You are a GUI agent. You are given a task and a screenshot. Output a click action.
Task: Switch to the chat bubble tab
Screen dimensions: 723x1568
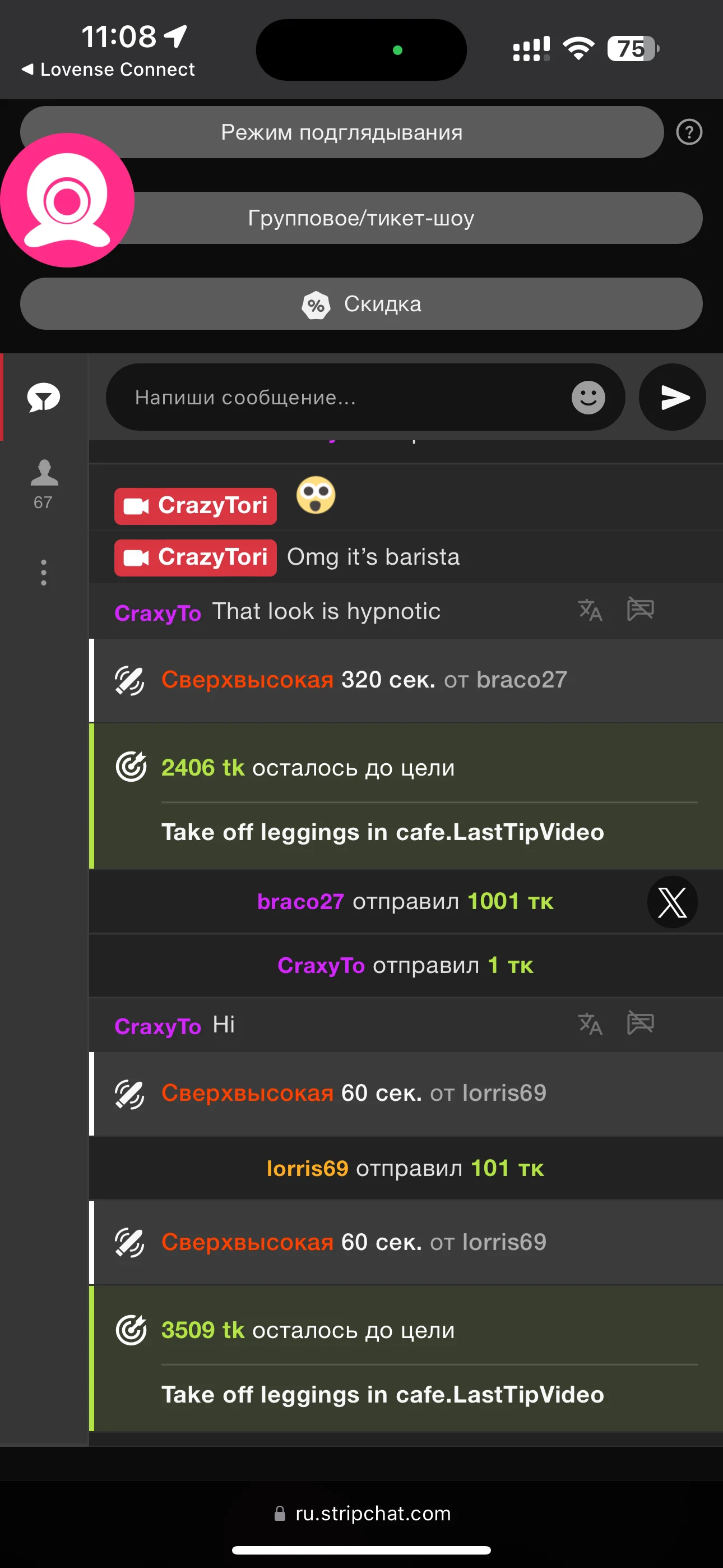point(44,398)
